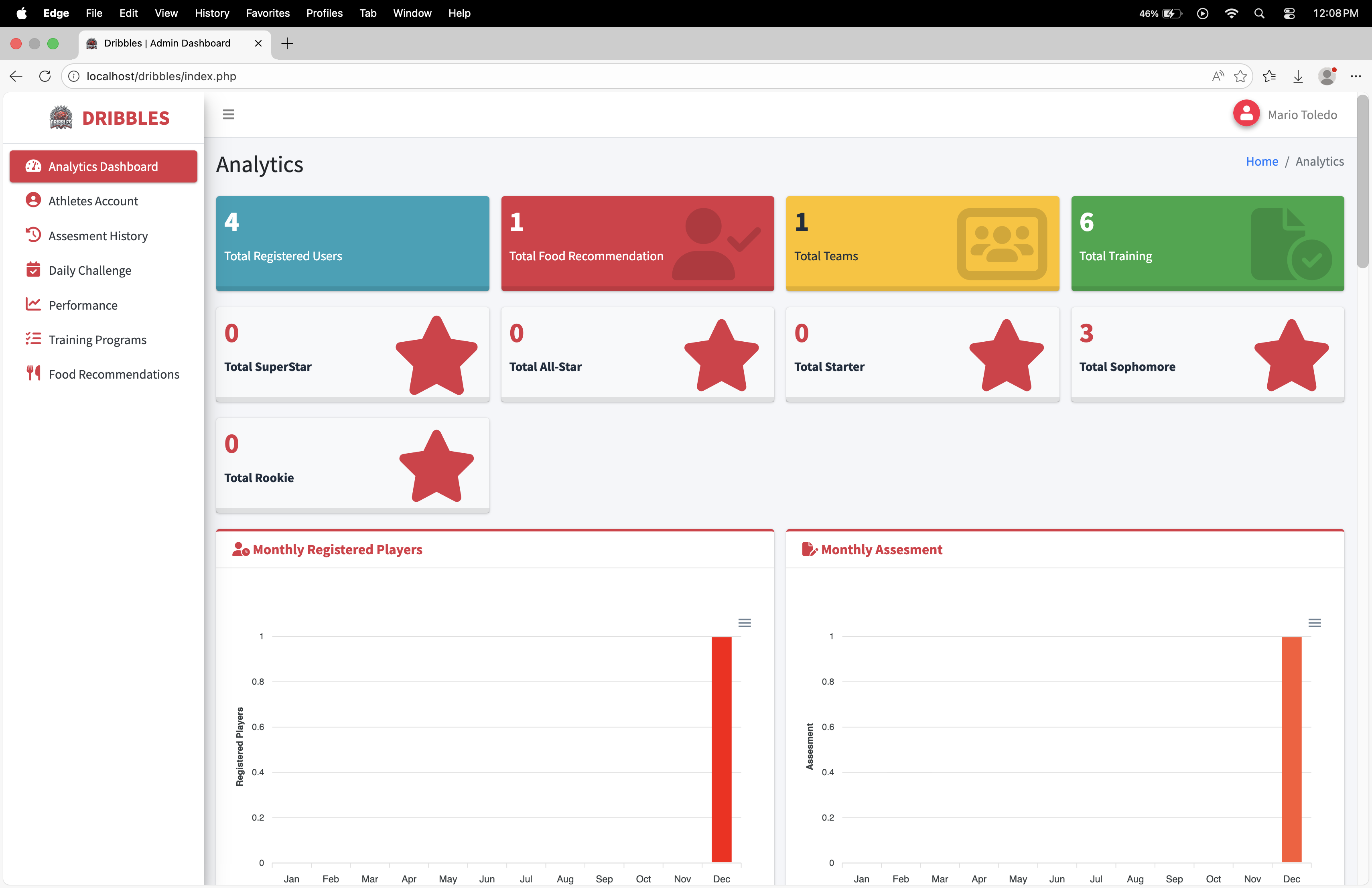Click Food Recommendations utensils icon

tap(33, 373)
